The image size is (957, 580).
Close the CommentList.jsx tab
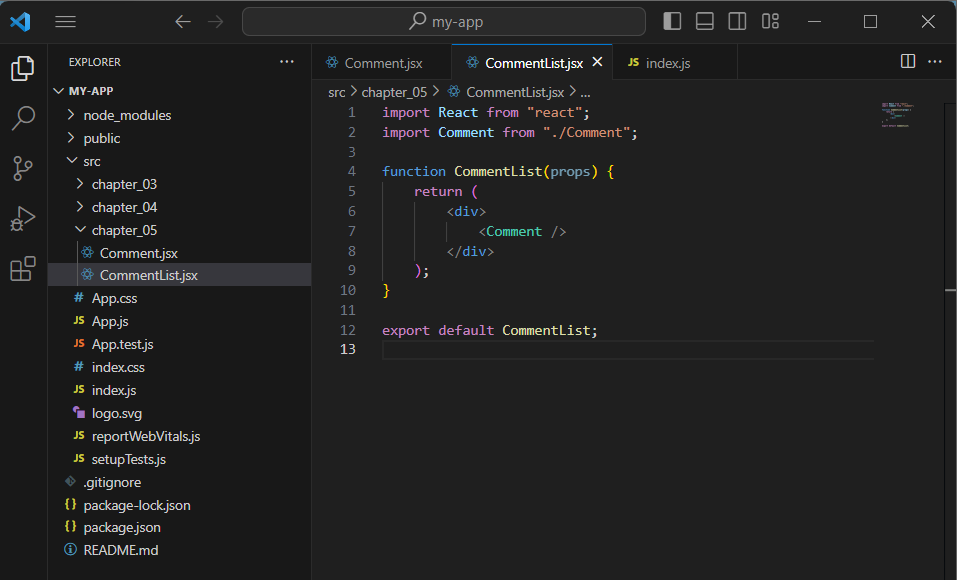coord(598,62)
